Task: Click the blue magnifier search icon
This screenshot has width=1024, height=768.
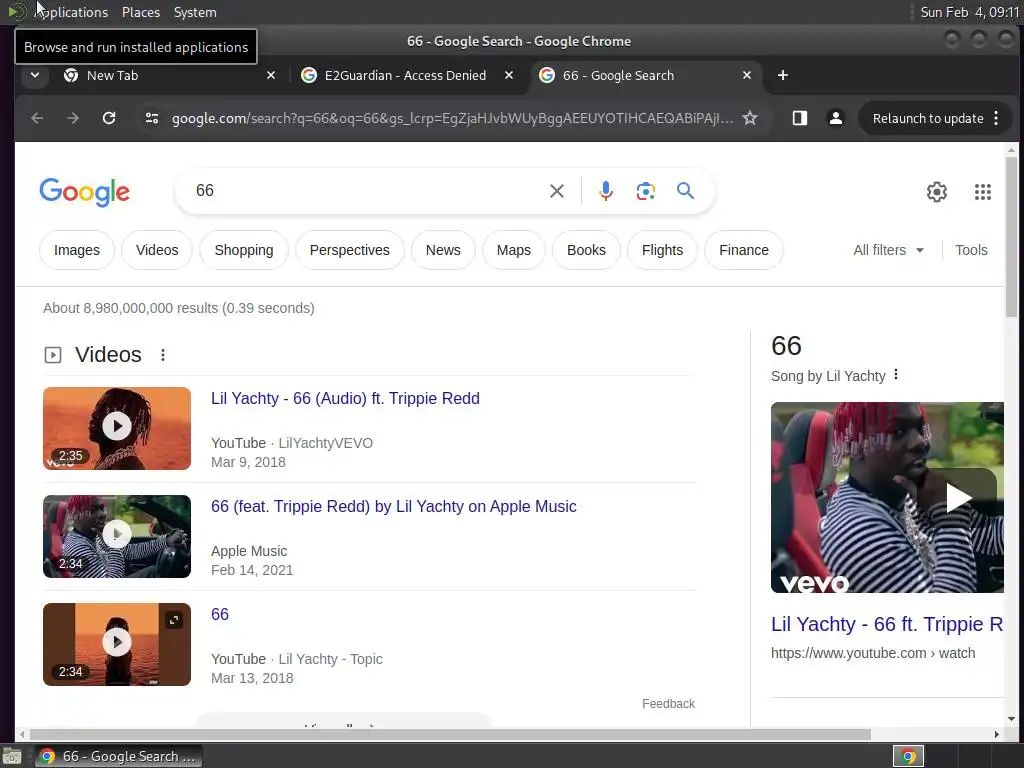Action: pos(685,191)
